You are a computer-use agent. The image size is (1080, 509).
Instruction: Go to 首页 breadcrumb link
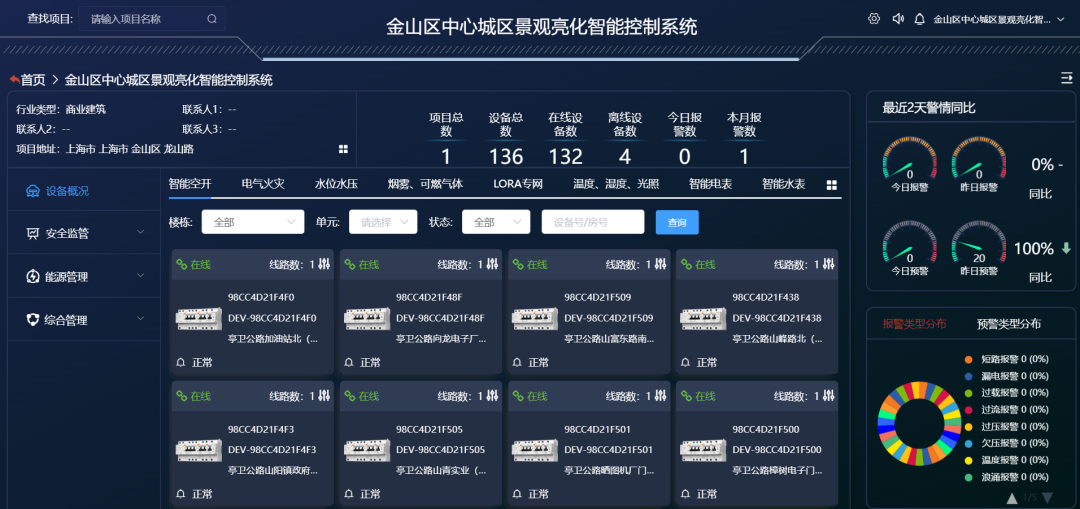click(33, 80)
